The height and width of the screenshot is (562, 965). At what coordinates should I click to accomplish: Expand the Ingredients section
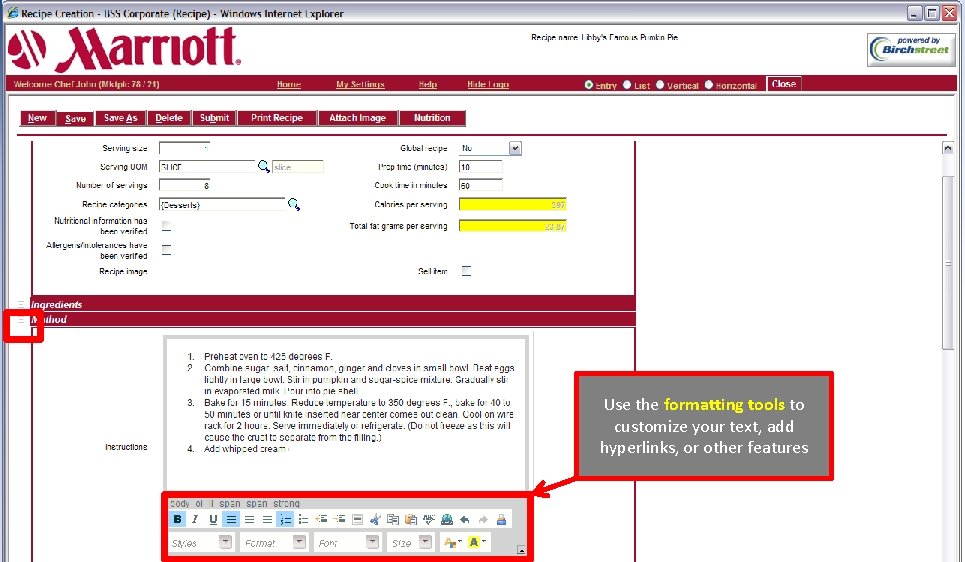(21, 304)
